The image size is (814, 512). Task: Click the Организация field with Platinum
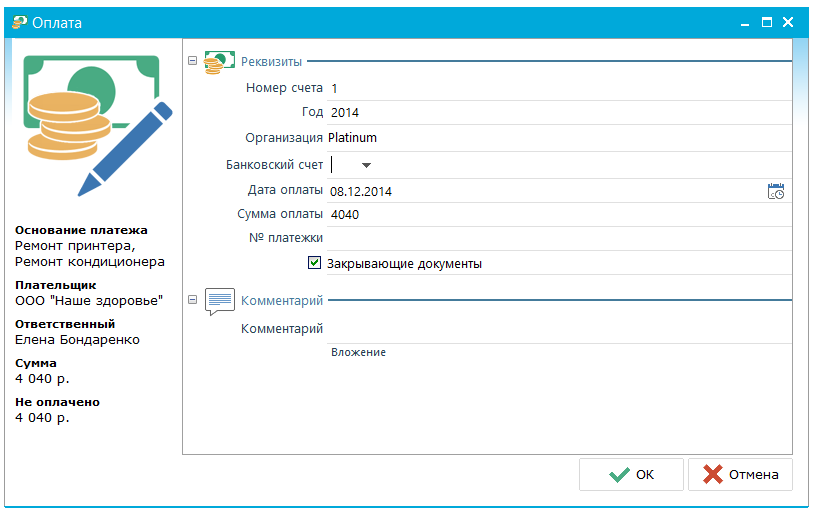(559, 138)
